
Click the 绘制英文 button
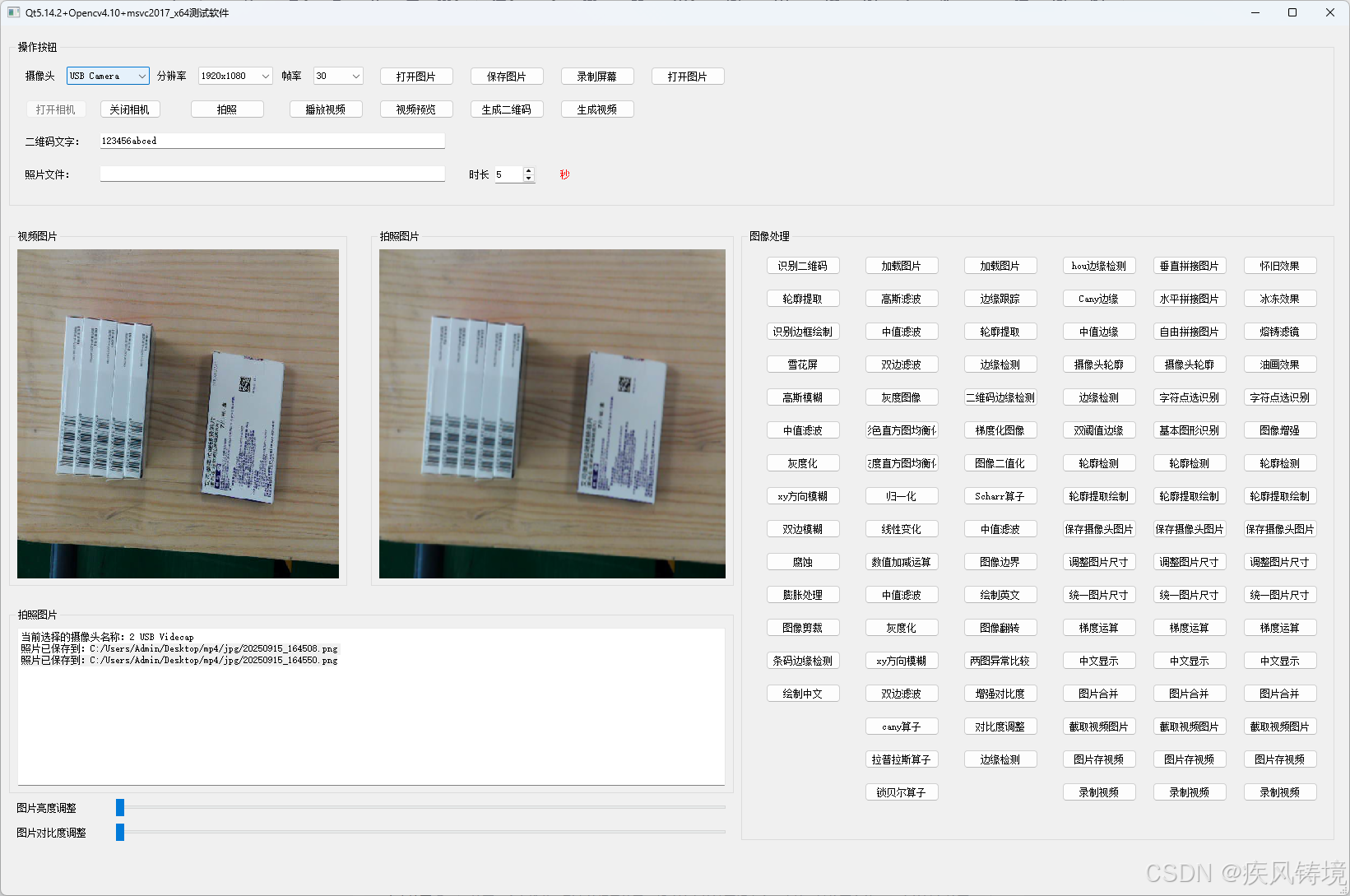coord(1000,595)
